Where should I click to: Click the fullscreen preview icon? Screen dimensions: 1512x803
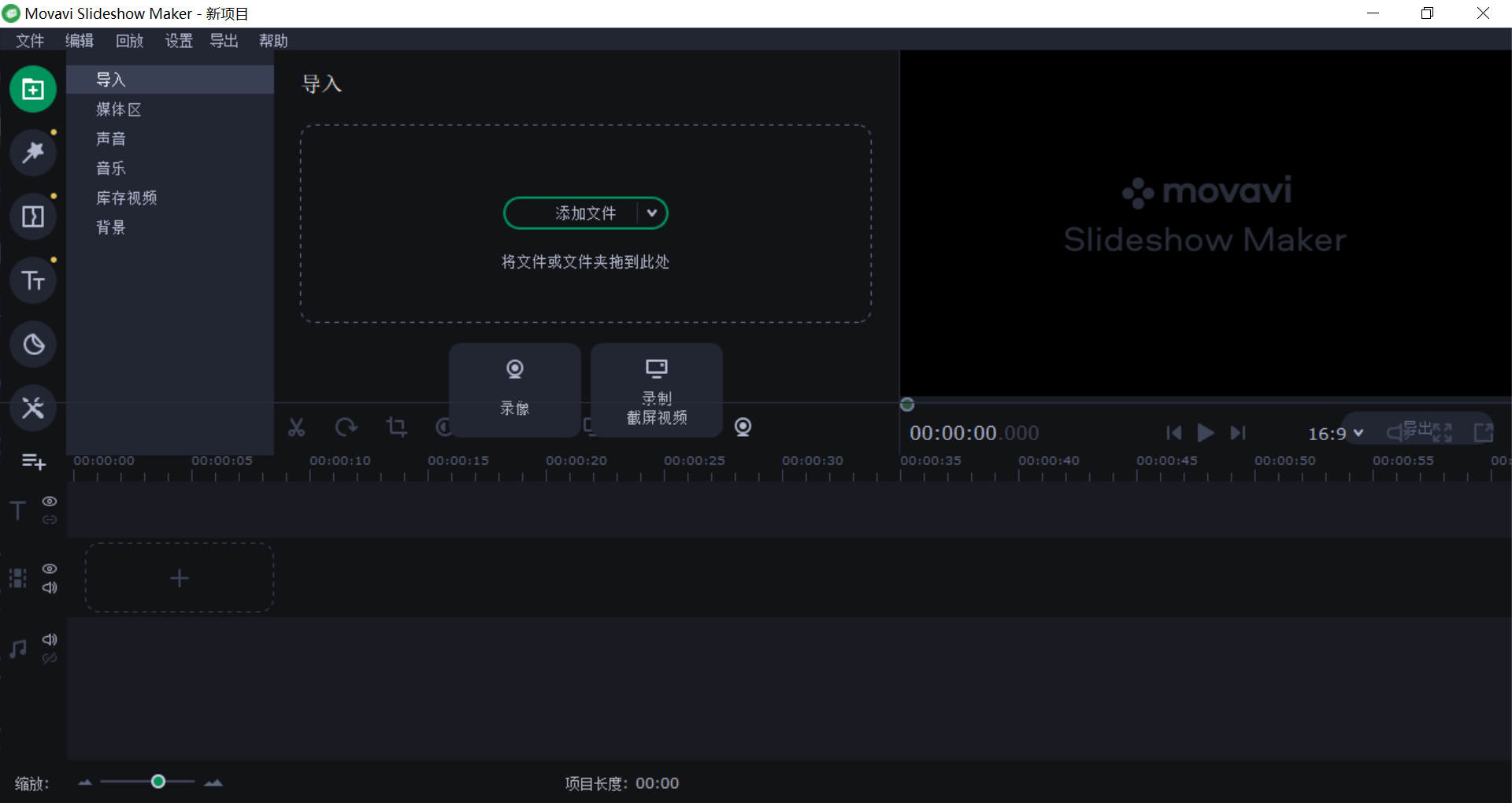[x=1443, y=432]
